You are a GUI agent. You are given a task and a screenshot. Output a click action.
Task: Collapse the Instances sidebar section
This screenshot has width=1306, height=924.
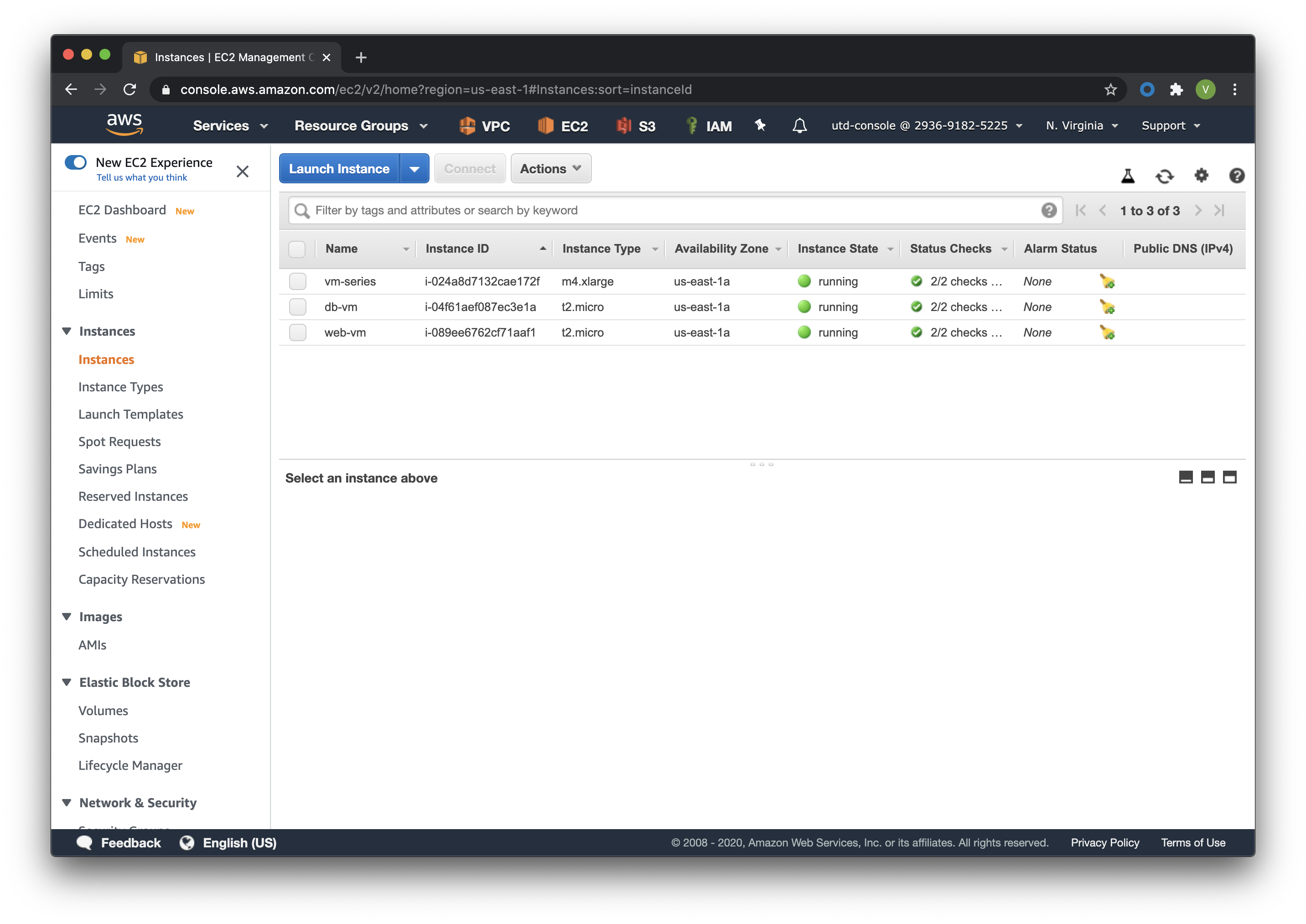click(x=67, y=331)
